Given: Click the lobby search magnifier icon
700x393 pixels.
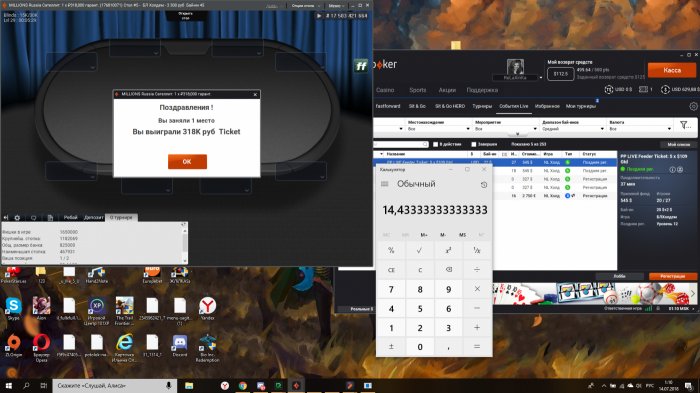Looking at the screenshot, I should (425, 144).
